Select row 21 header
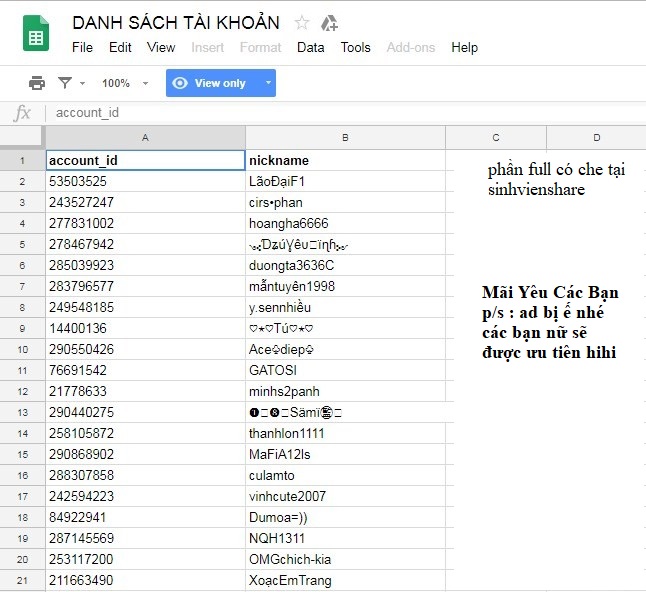Screen dimensions: 646x592 click(x=22, y=580)
